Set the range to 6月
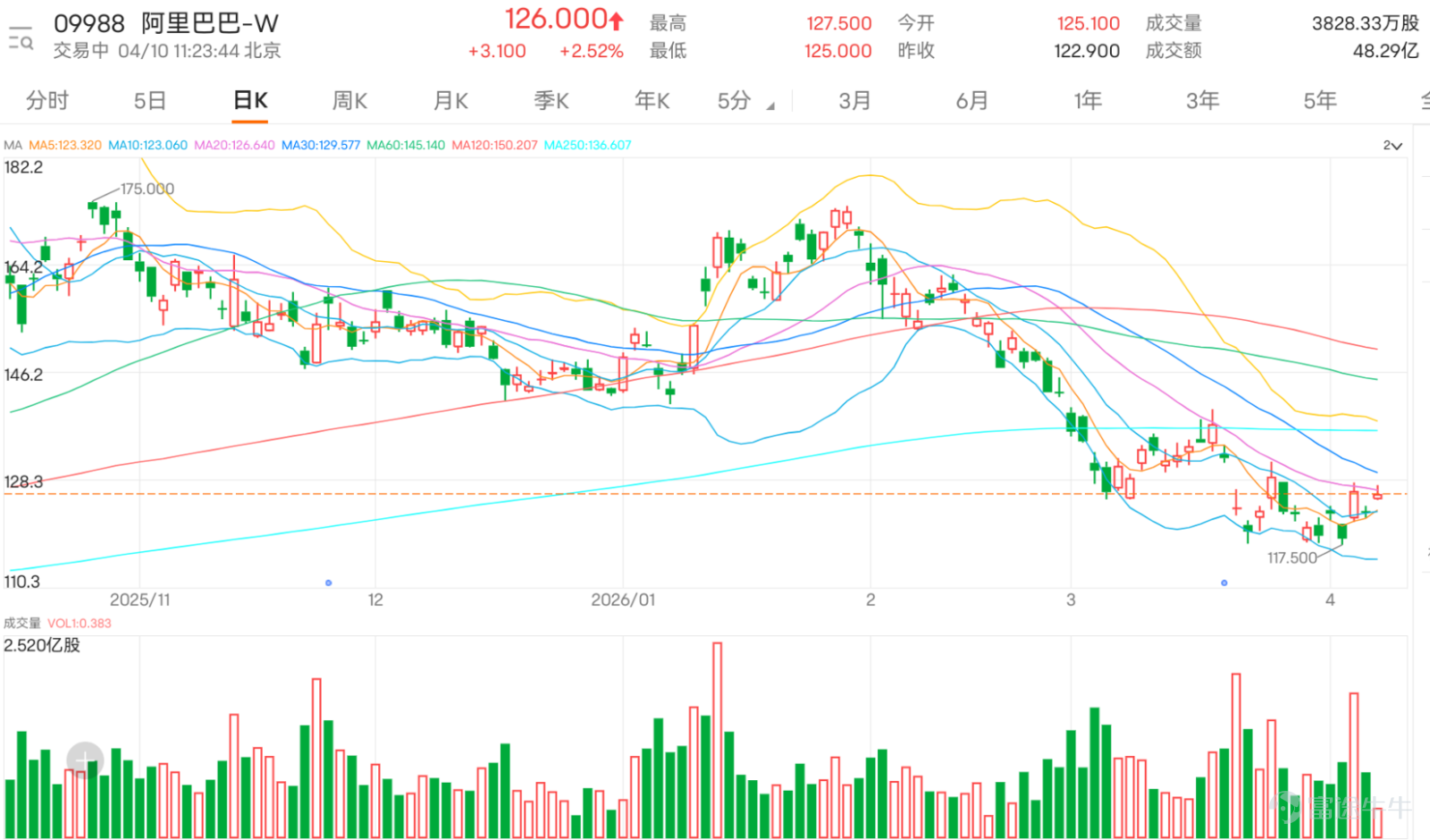Viewport: 1430px width, 840px height. pyautogui.click(x=972, y=100)
